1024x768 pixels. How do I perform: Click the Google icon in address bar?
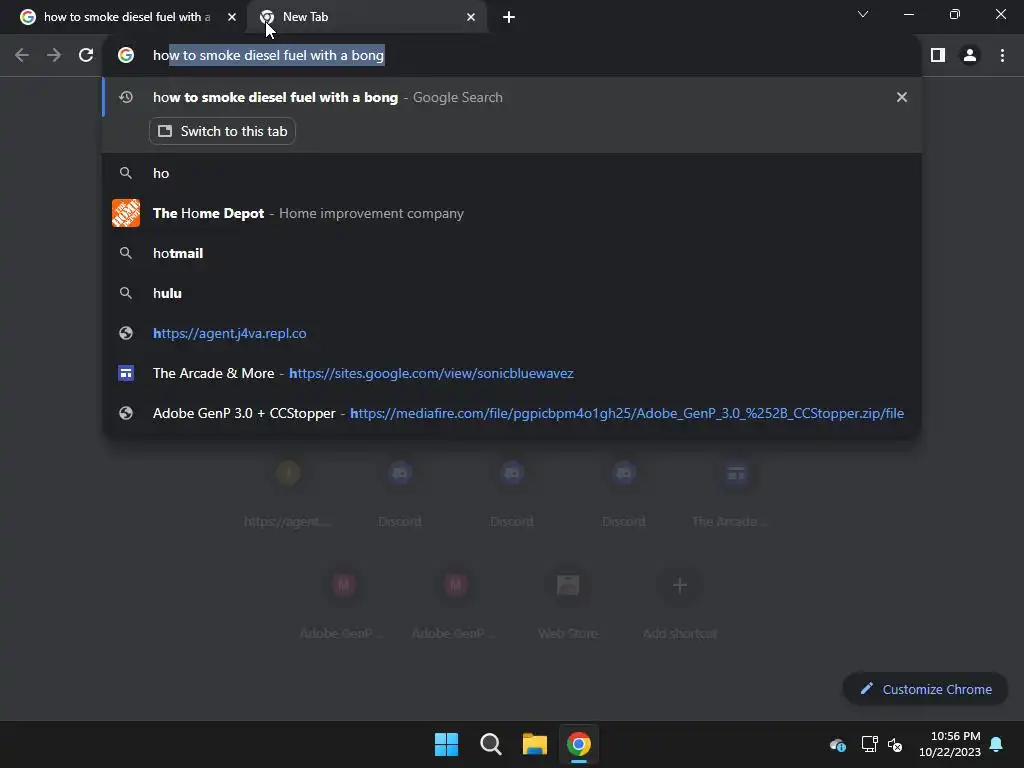coord(126,56)
